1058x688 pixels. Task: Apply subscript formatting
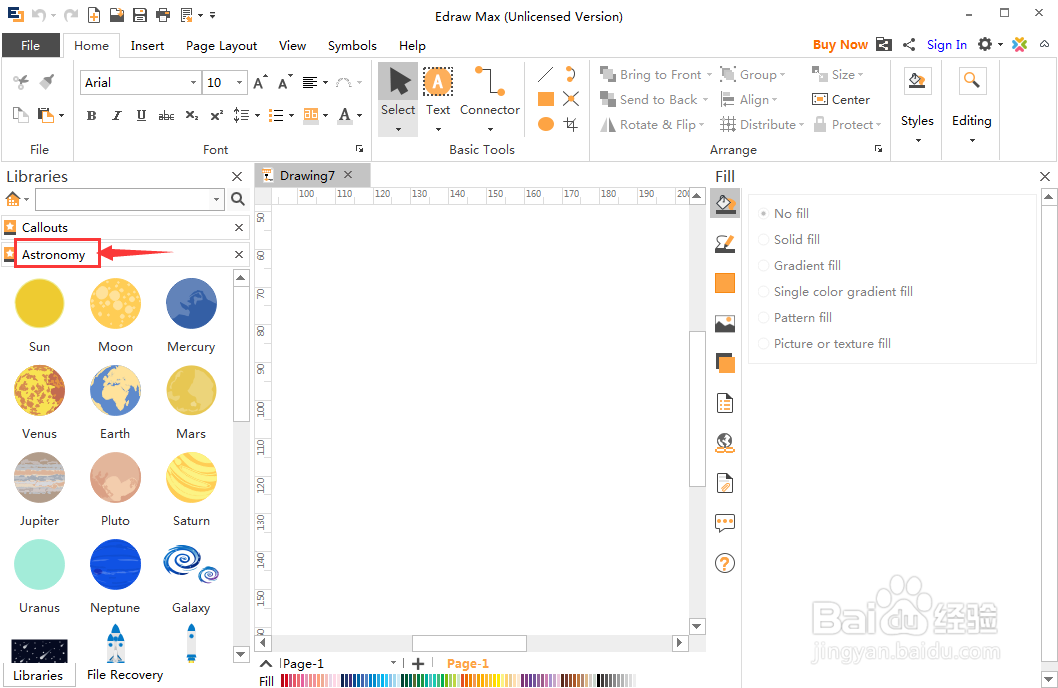pos(192,115)
